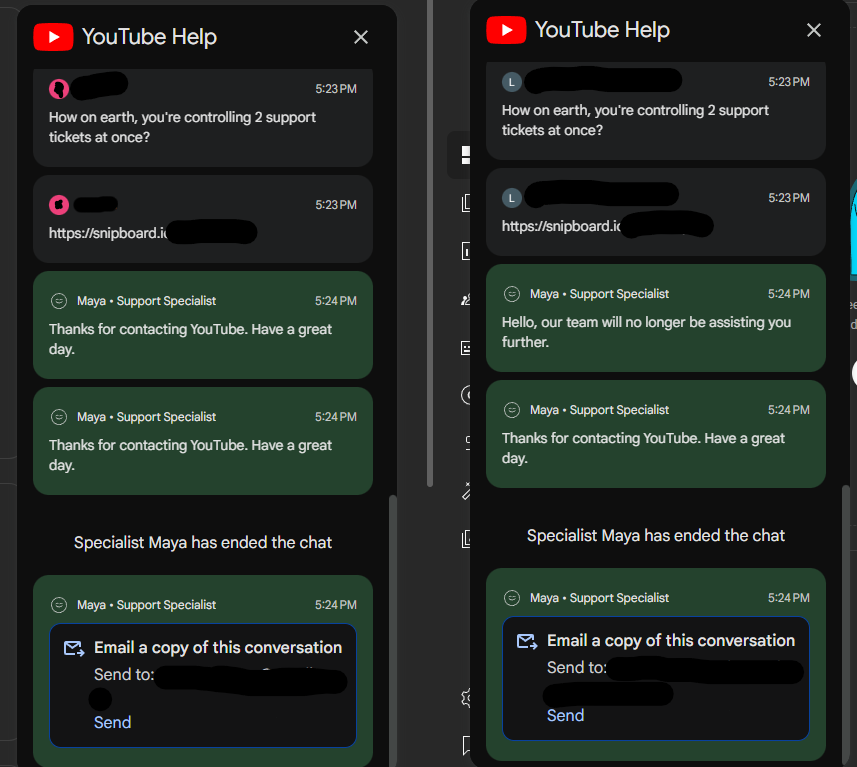857x767 pixels.
Task: Click 'How on earth' message text in right panel
Action: [x=635, y=120]
